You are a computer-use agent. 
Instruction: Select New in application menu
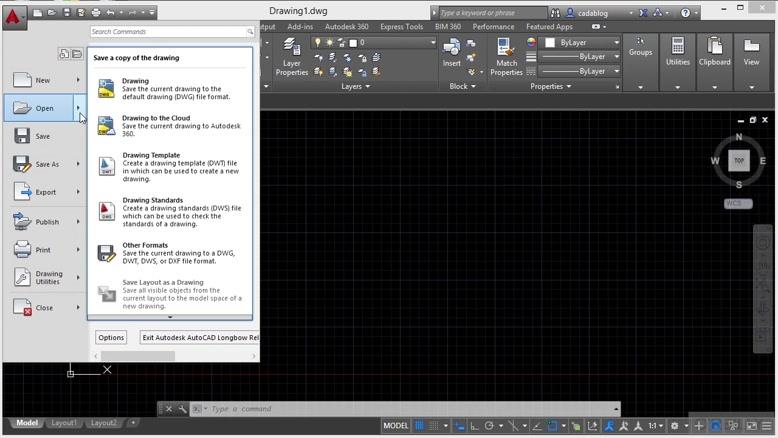[43, 80]
